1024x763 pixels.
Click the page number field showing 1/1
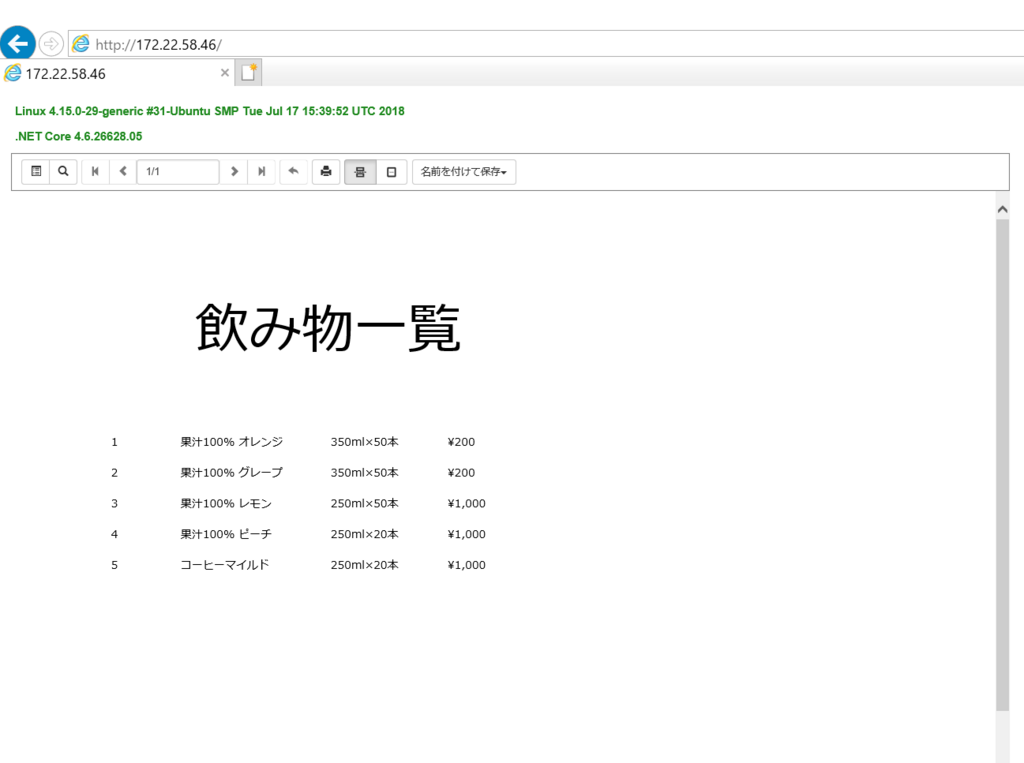(x=178, y=172)
